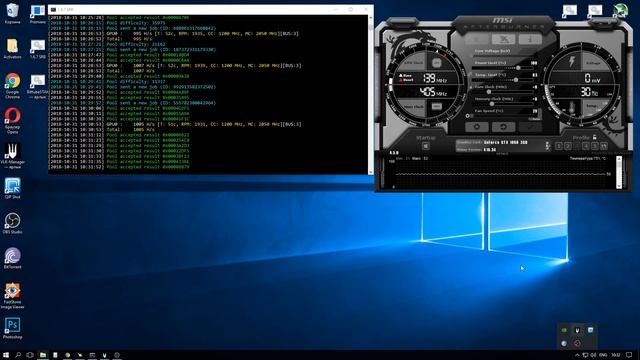The image size is (640, 360).
Task: Select Afterburner profile slot 4
Action: pyautogui.click(x=586, y=146)
